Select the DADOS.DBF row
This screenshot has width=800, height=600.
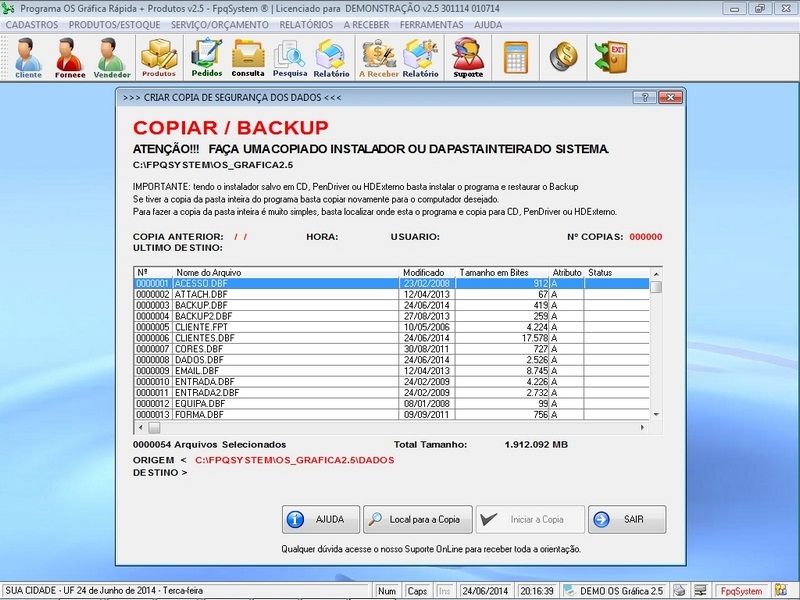(391, 360)
